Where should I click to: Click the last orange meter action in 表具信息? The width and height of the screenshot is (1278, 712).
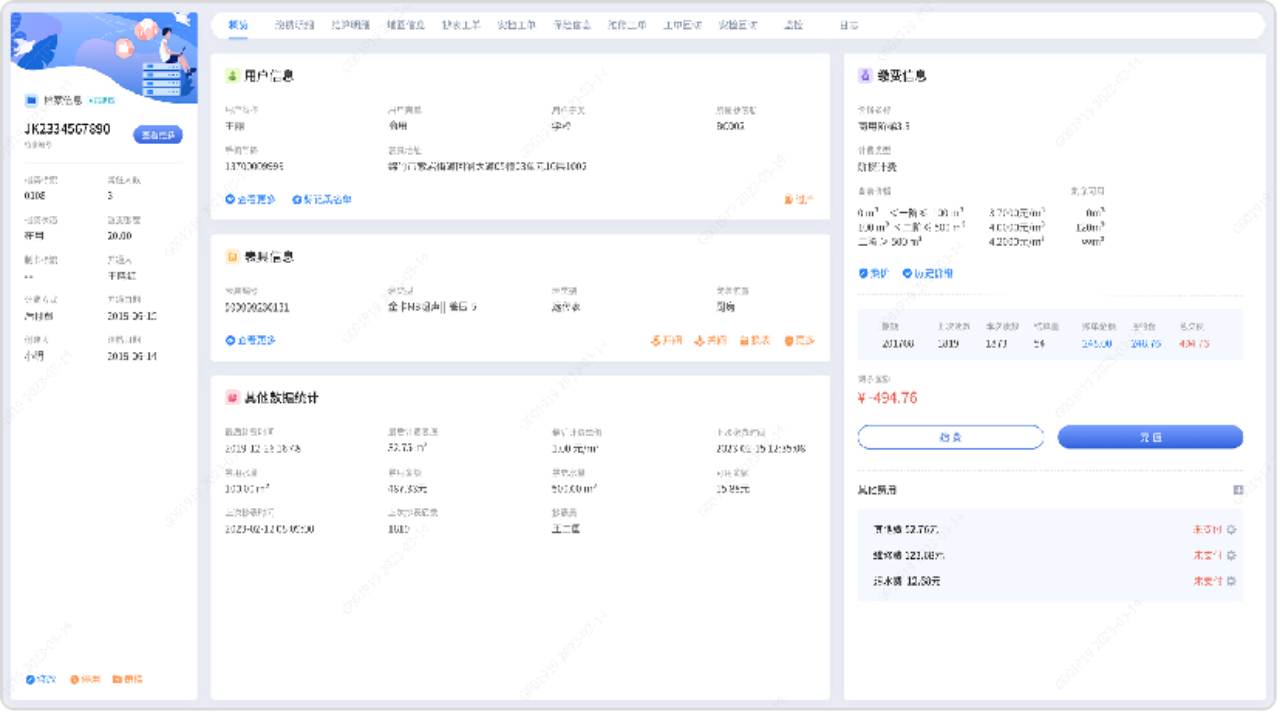click(800, 341)
